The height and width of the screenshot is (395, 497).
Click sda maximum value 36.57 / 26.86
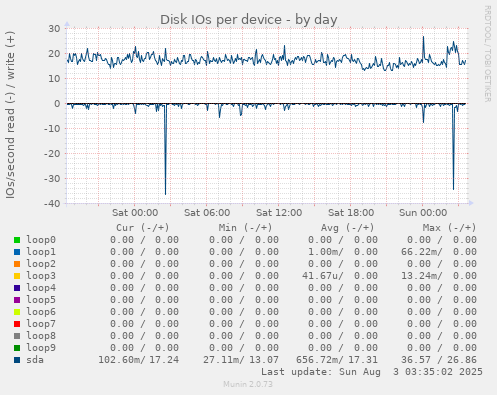coord(439,360)
